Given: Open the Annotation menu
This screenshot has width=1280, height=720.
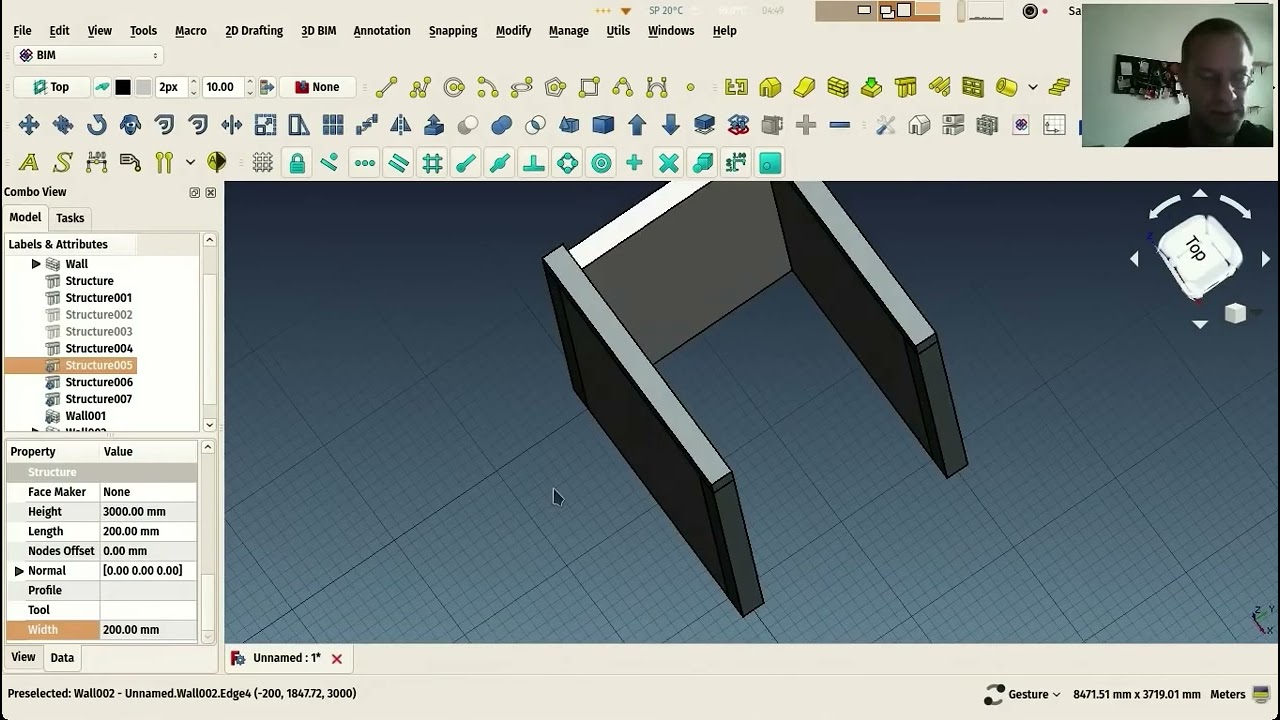Looking at the screenshot, I should pyautogui.click(x=382, y=31).
